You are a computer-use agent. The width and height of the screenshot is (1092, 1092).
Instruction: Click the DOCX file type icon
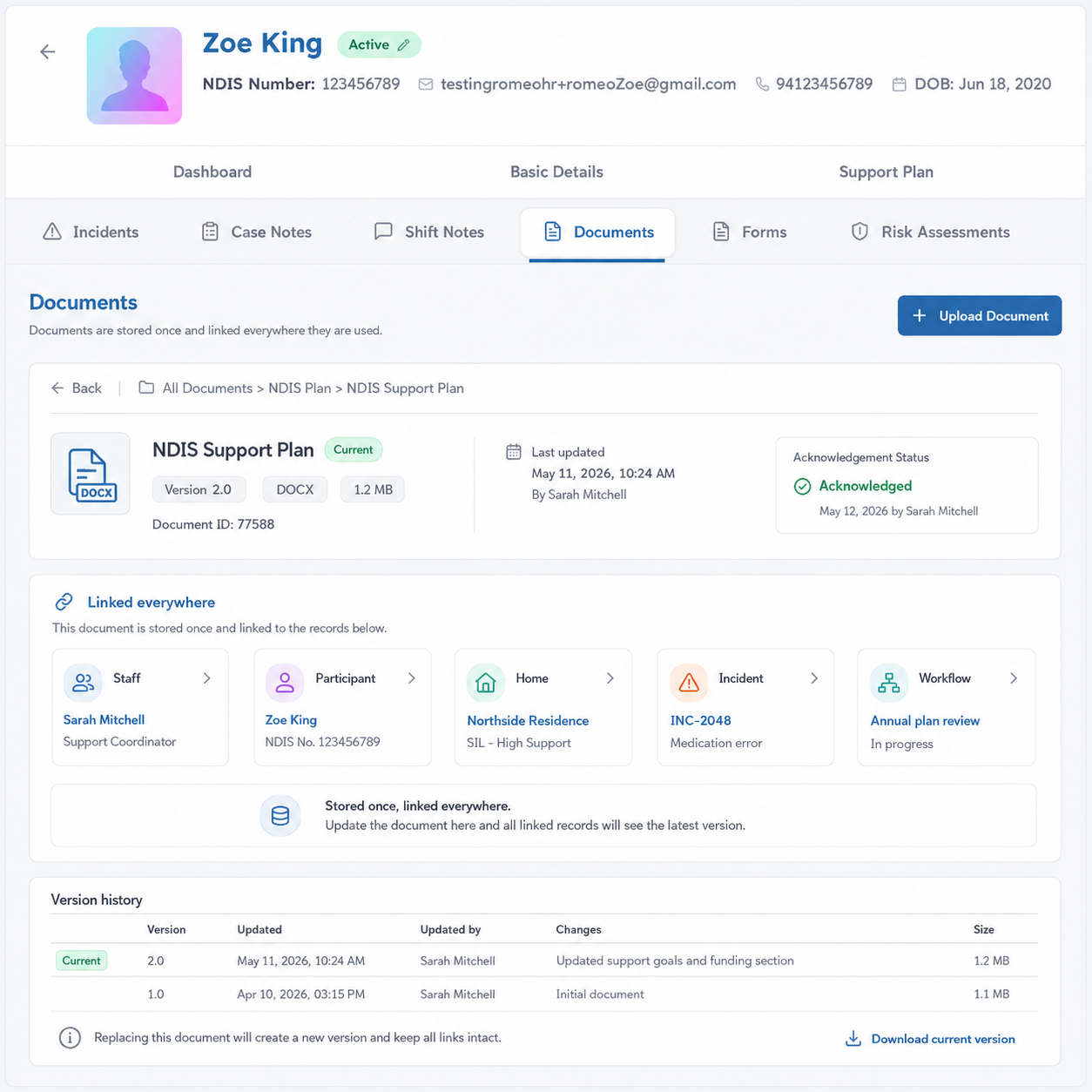[x=91, y=474]
